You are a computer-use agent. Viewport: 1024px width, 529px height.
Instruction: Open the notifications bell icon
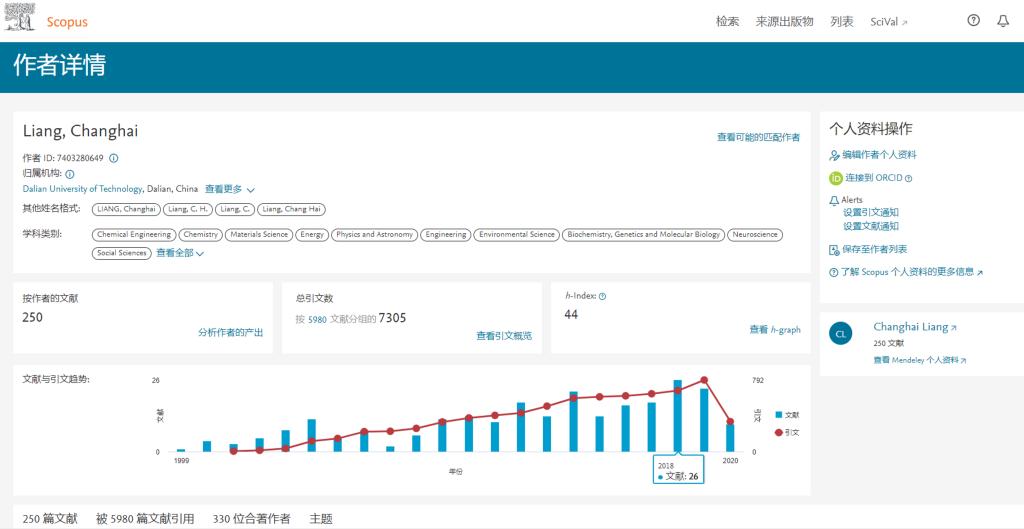click(1003, 21)
